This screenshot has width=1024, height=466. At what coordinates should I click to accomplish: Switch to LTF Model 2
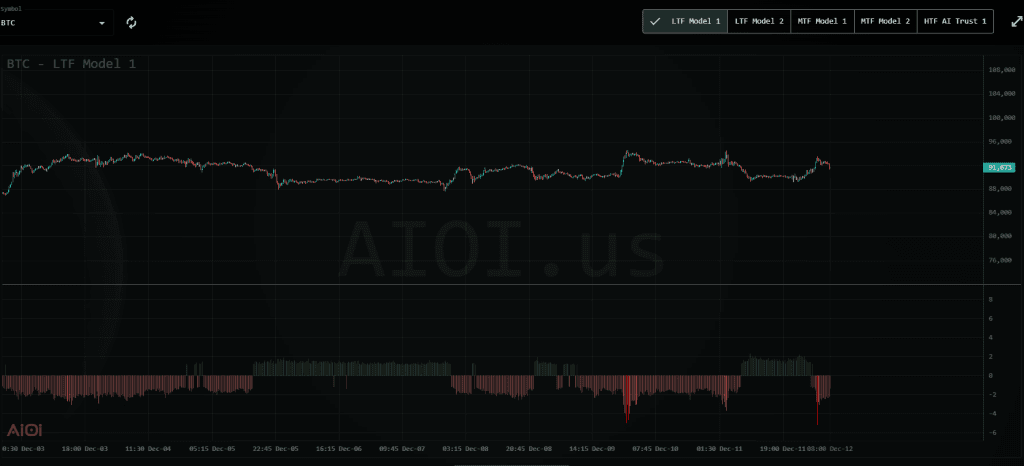[x=759, y=21]
